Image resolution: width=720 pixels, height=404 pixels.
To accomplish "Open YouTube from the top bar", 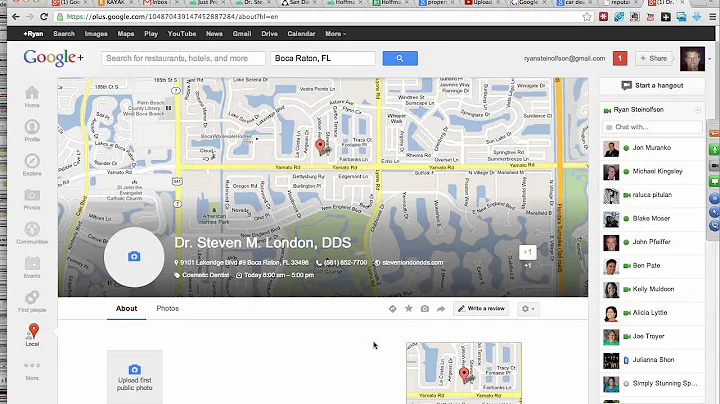I will click(182, 34).
